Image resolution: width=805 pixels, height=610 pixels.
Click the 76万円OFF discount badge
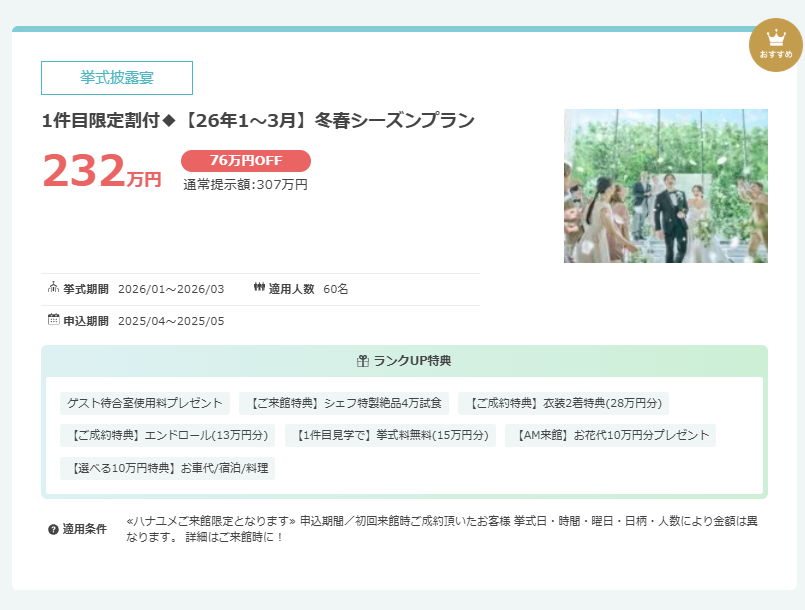pyautogui.click(x=246, y=161)
